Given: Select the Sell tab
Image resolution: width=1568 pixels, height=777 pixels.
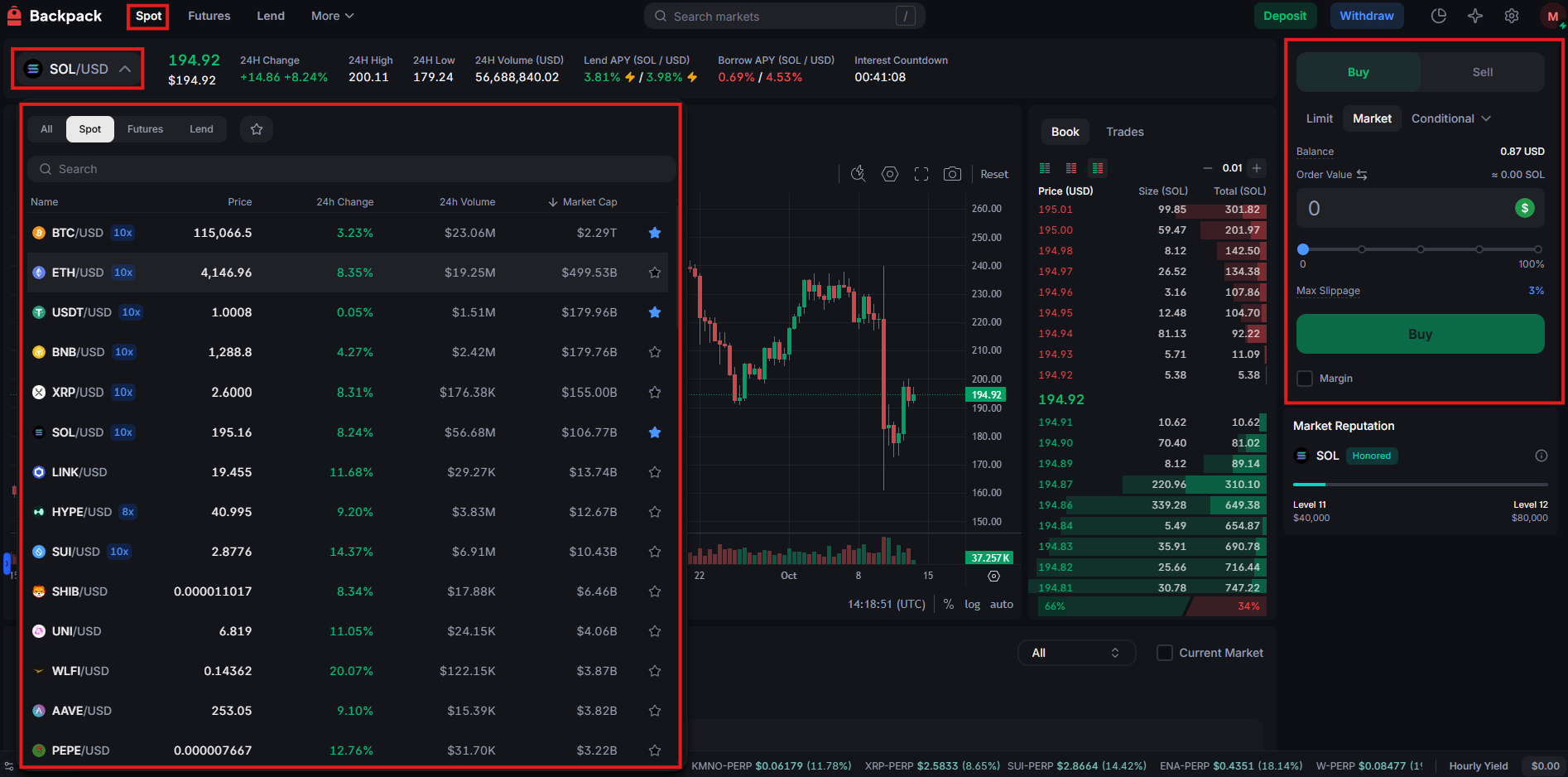Looking at the screenshot, I should 1483,72.
